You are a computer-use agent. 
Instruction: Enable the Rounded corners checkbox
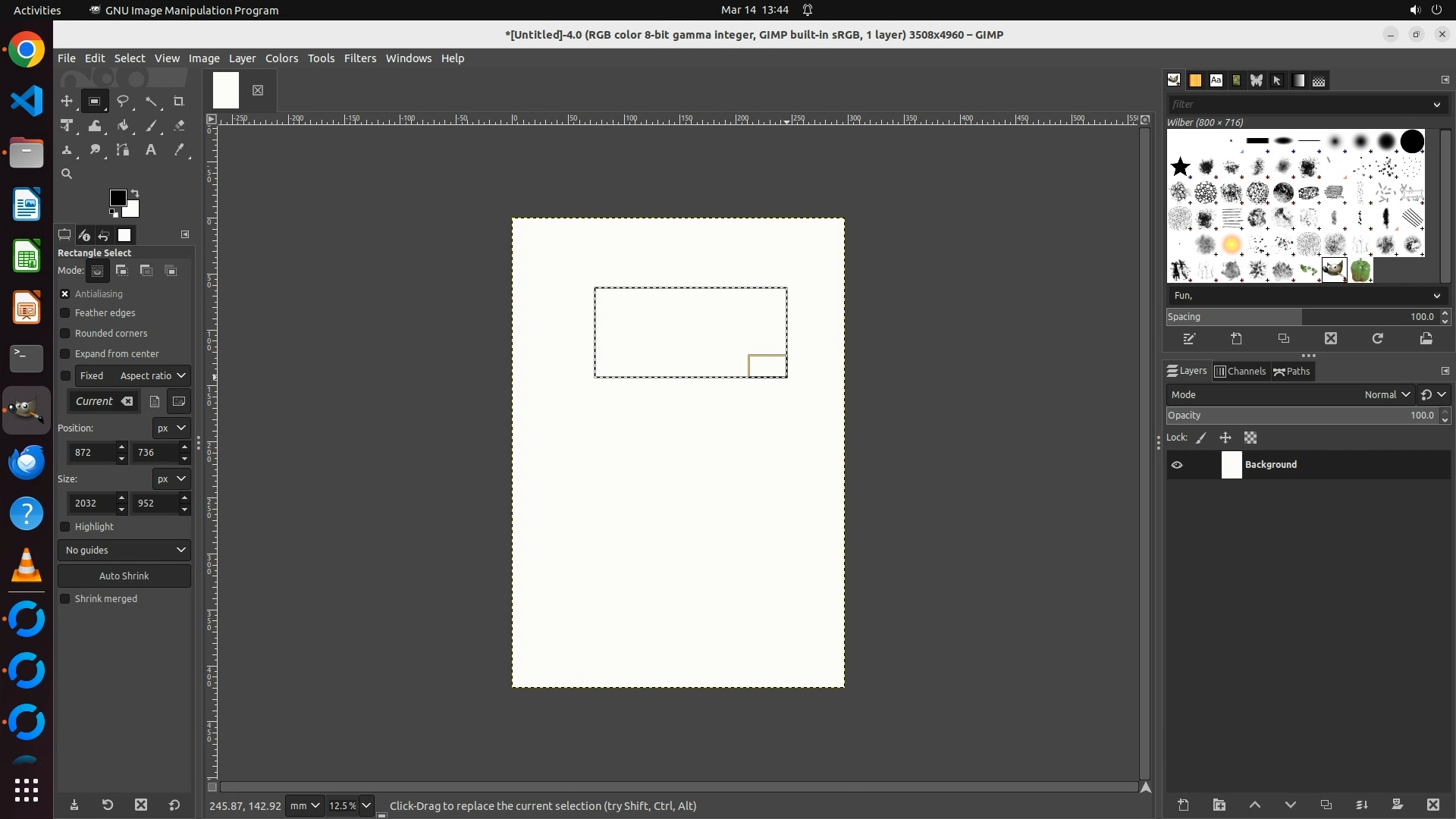[65, 334]
